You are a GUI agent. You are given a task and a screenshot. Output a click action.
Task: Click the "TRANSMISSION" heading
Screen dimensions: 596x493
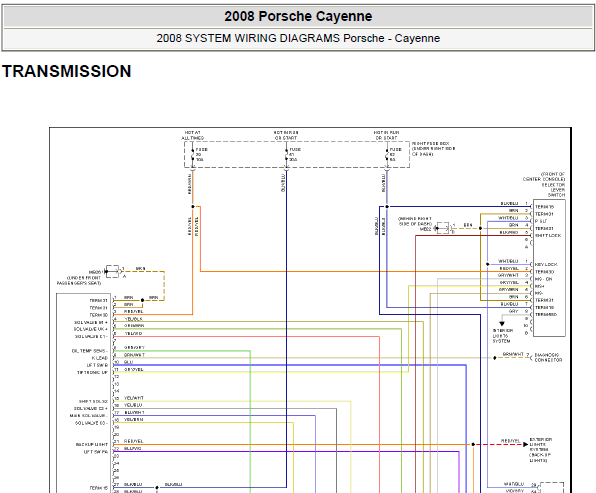click(67, 71)
